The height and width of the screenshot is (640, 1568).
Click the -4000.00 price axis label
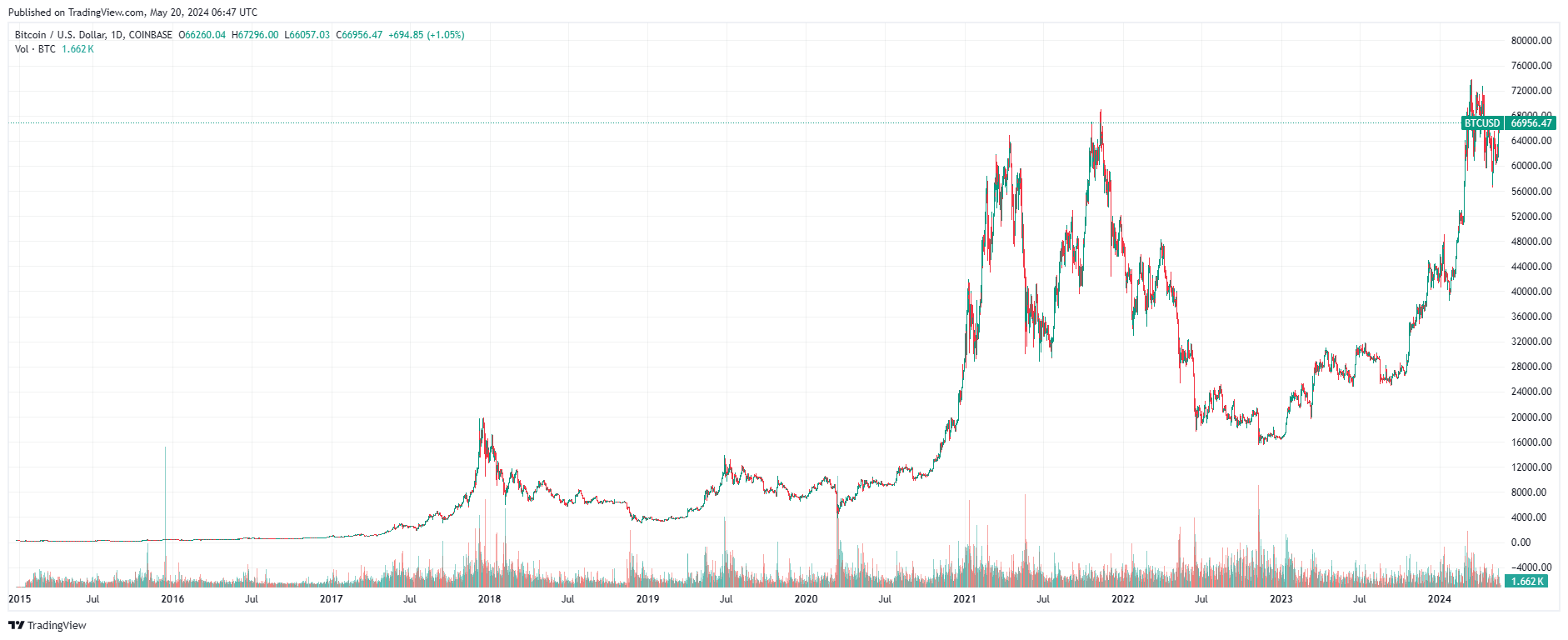point(1530,567)
